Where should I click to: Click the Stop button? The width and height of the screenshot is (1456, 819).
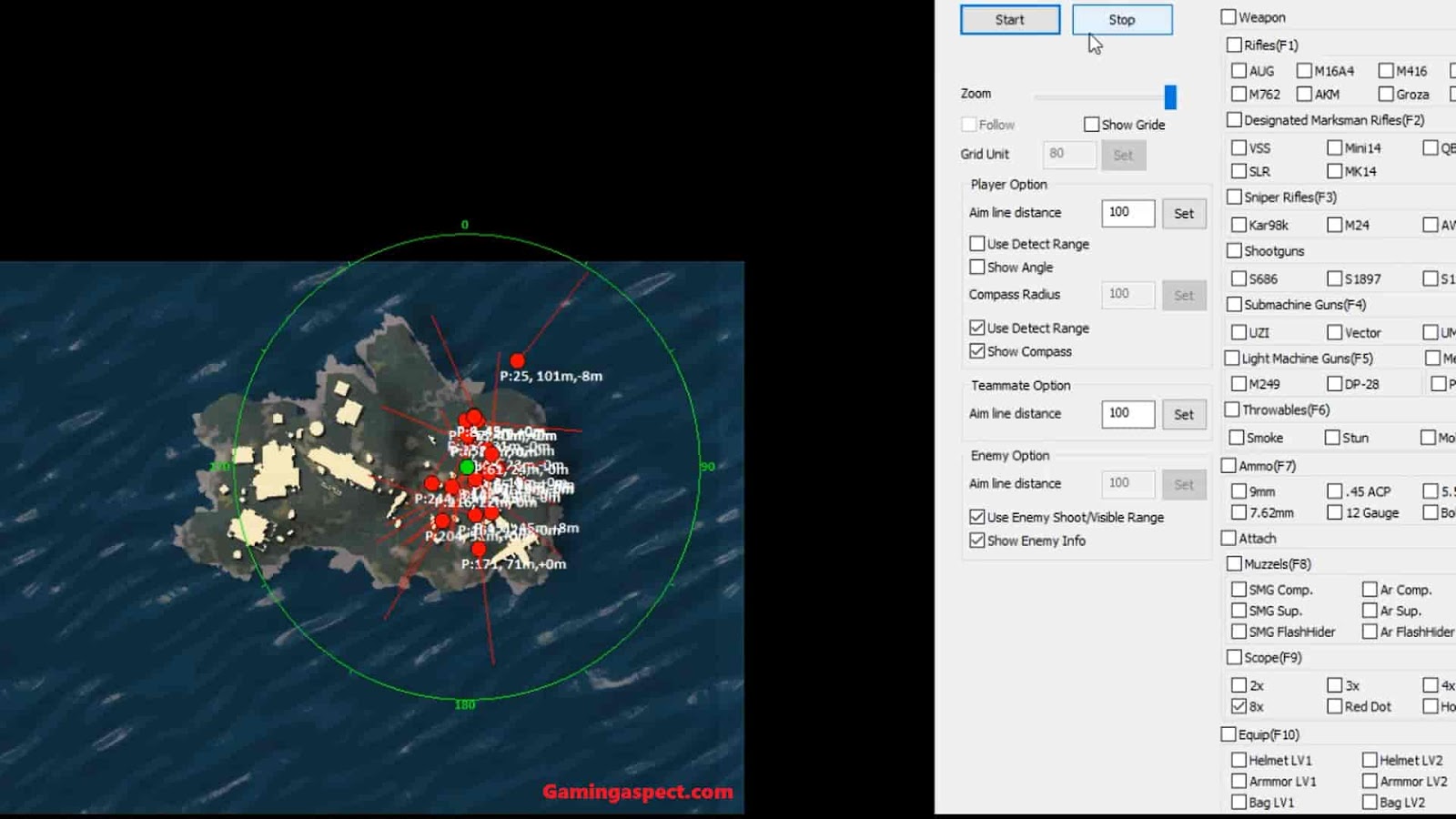point(1122,20)
